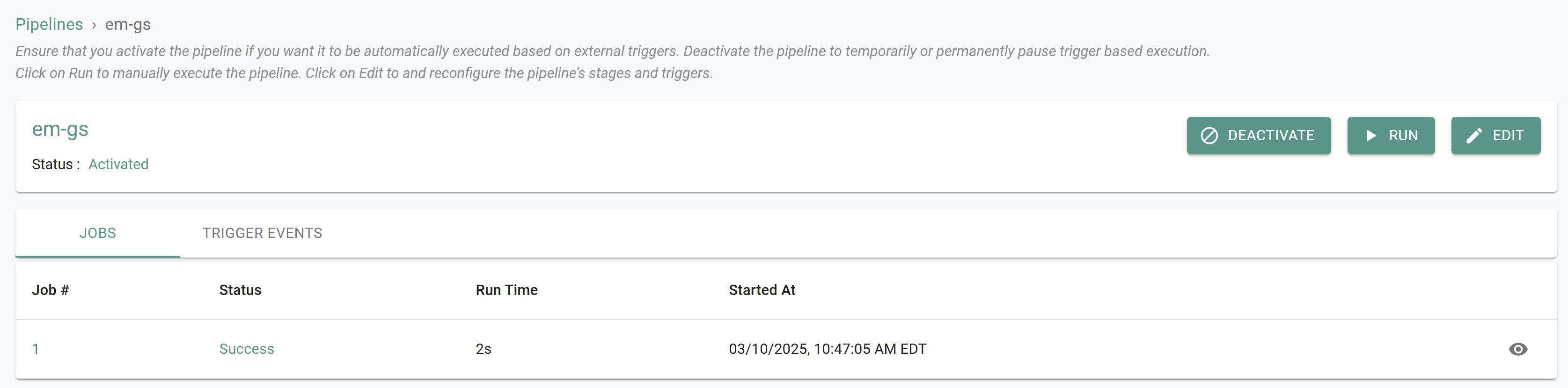Click the Started At column header
Image resolution: width=1568 pixels, height=388 pixels.
[x=762, y=290]
